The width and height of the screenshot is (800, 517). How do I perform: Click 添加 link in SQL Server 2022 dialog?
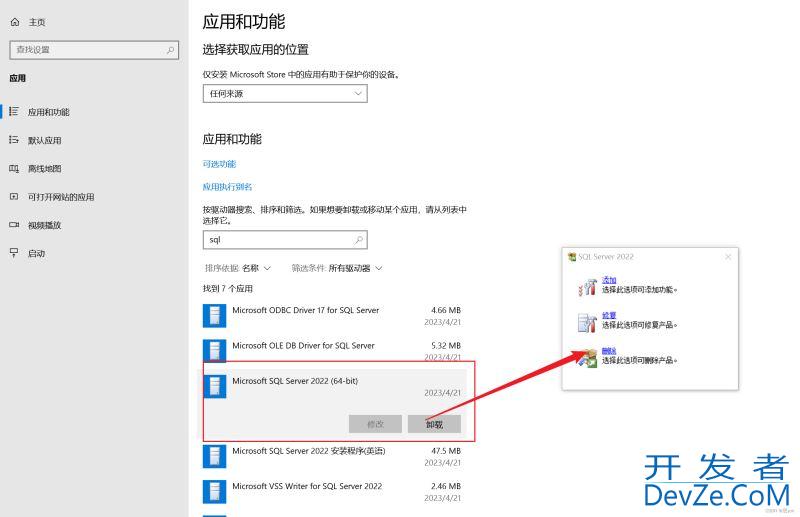[x=609, y=280]
